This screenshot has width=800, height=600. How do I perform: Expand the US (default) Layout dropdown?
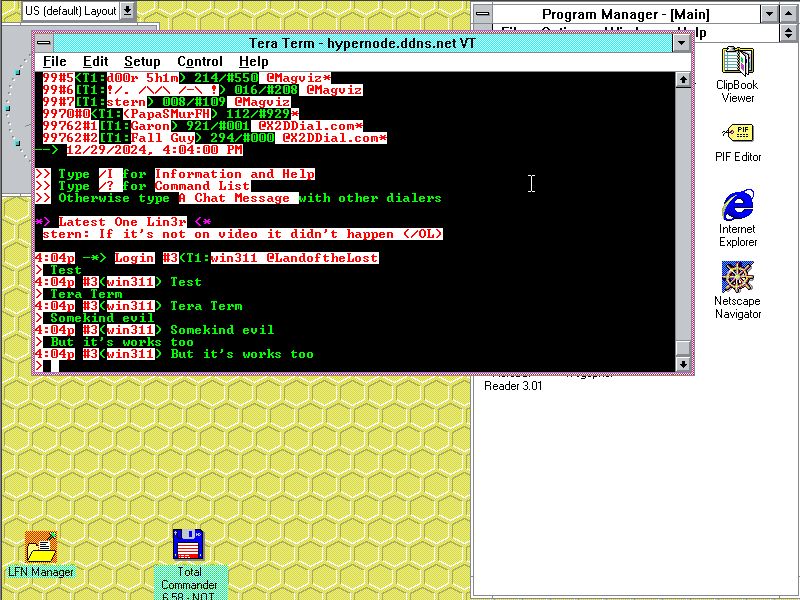(x=128, y=11)
